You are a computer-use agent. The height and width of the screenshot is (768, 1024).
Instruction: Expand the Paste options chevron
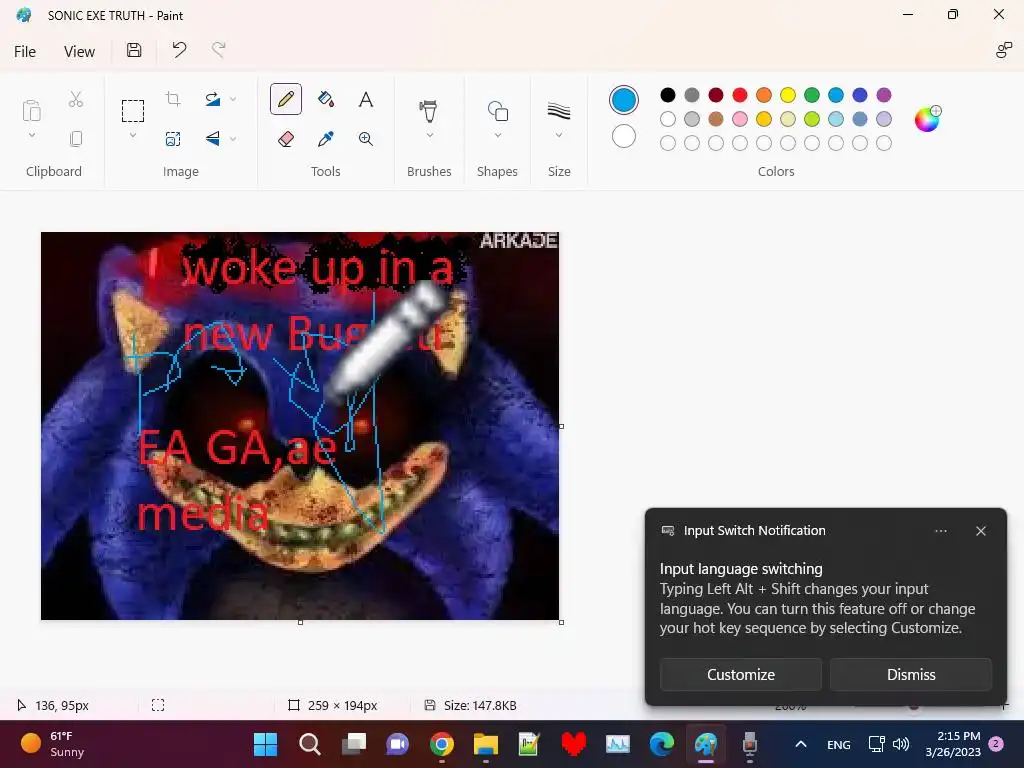pos(31,135)
